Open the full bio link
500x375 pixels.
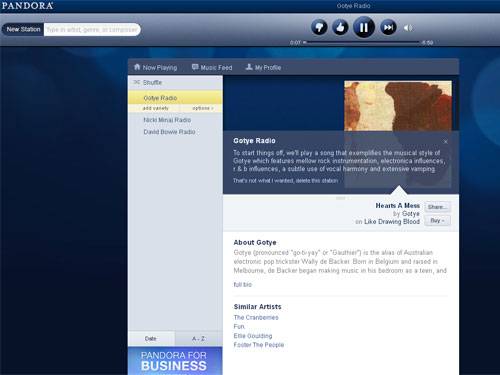[243, 285]
